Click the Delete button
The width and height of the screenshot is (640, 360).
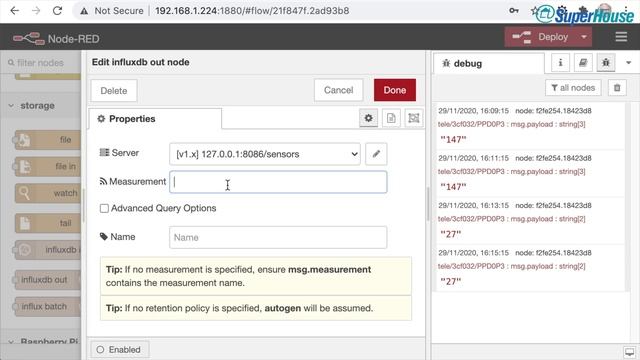click(114, 91)
